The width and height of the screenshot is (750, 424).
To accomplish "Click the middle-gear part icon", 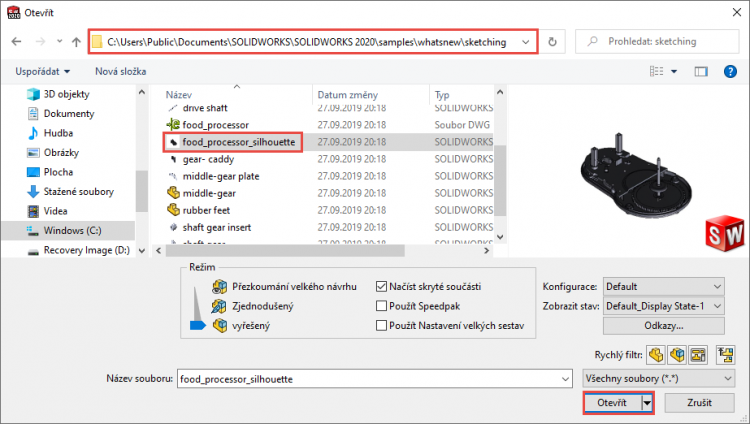I will pos(173,193).
